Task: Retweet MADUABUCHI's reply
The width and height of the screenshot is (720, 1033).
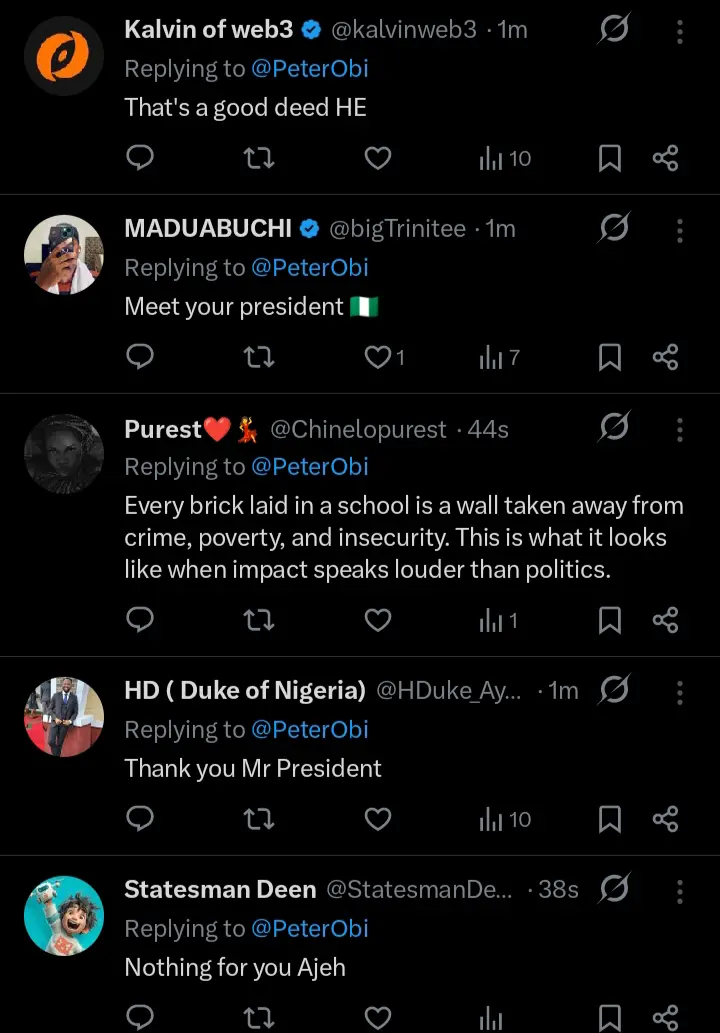Action: click(259, 357)
